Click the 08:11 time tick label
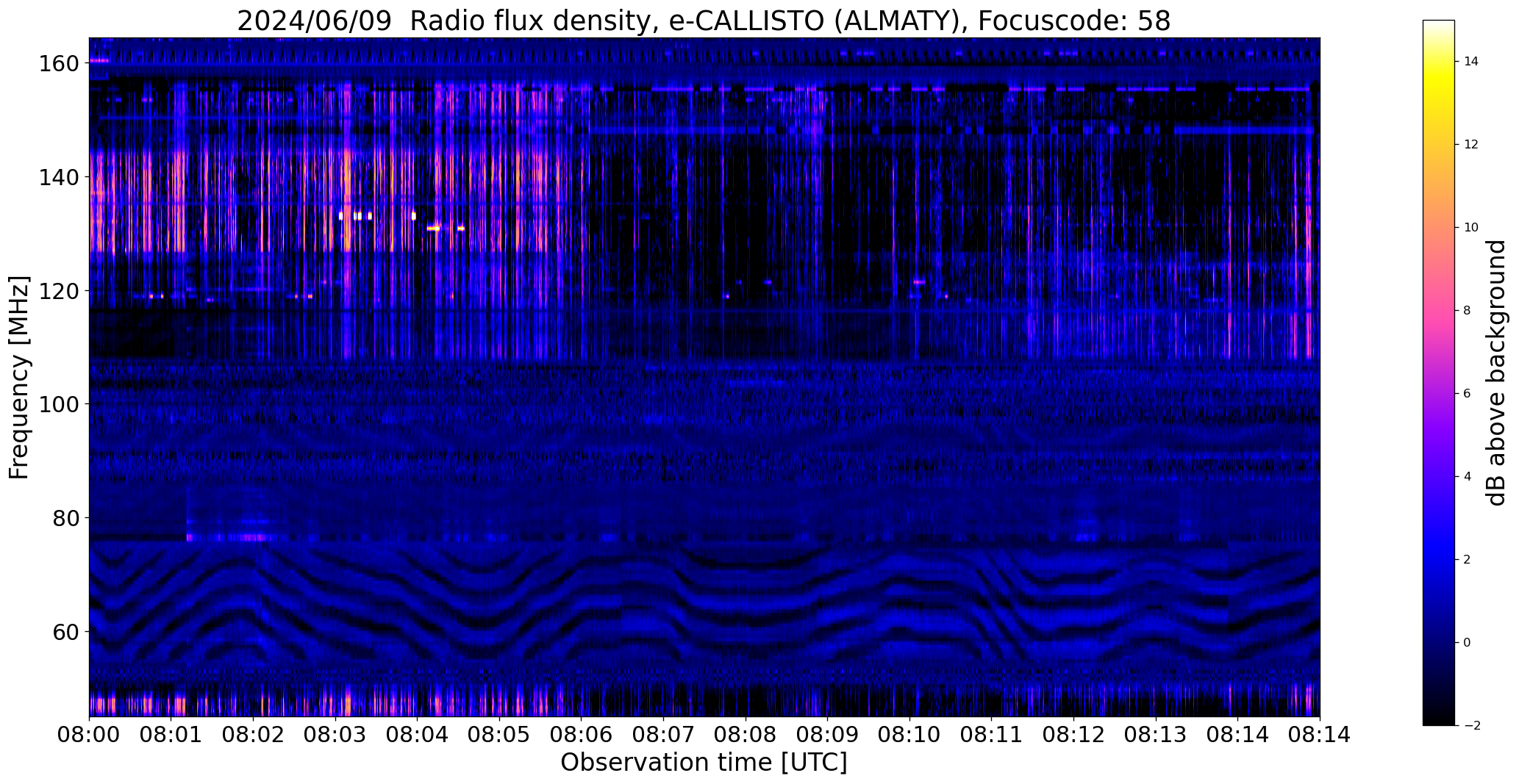Screen dimensions: 1519x784 991,735
